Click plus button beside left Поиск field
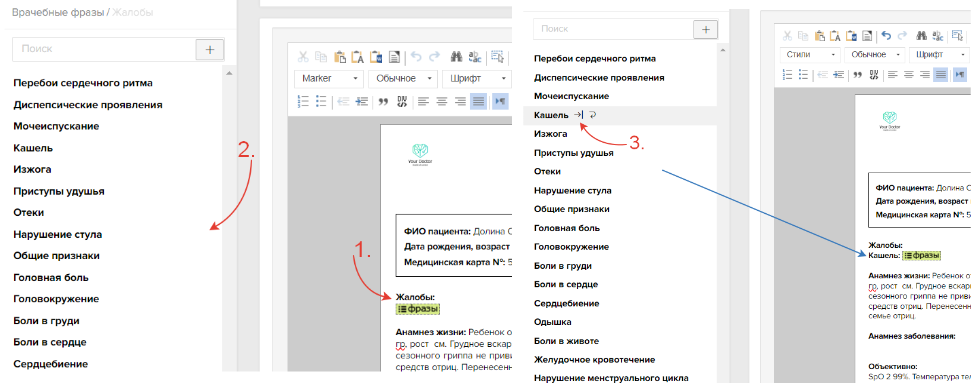 coord(210,49)
